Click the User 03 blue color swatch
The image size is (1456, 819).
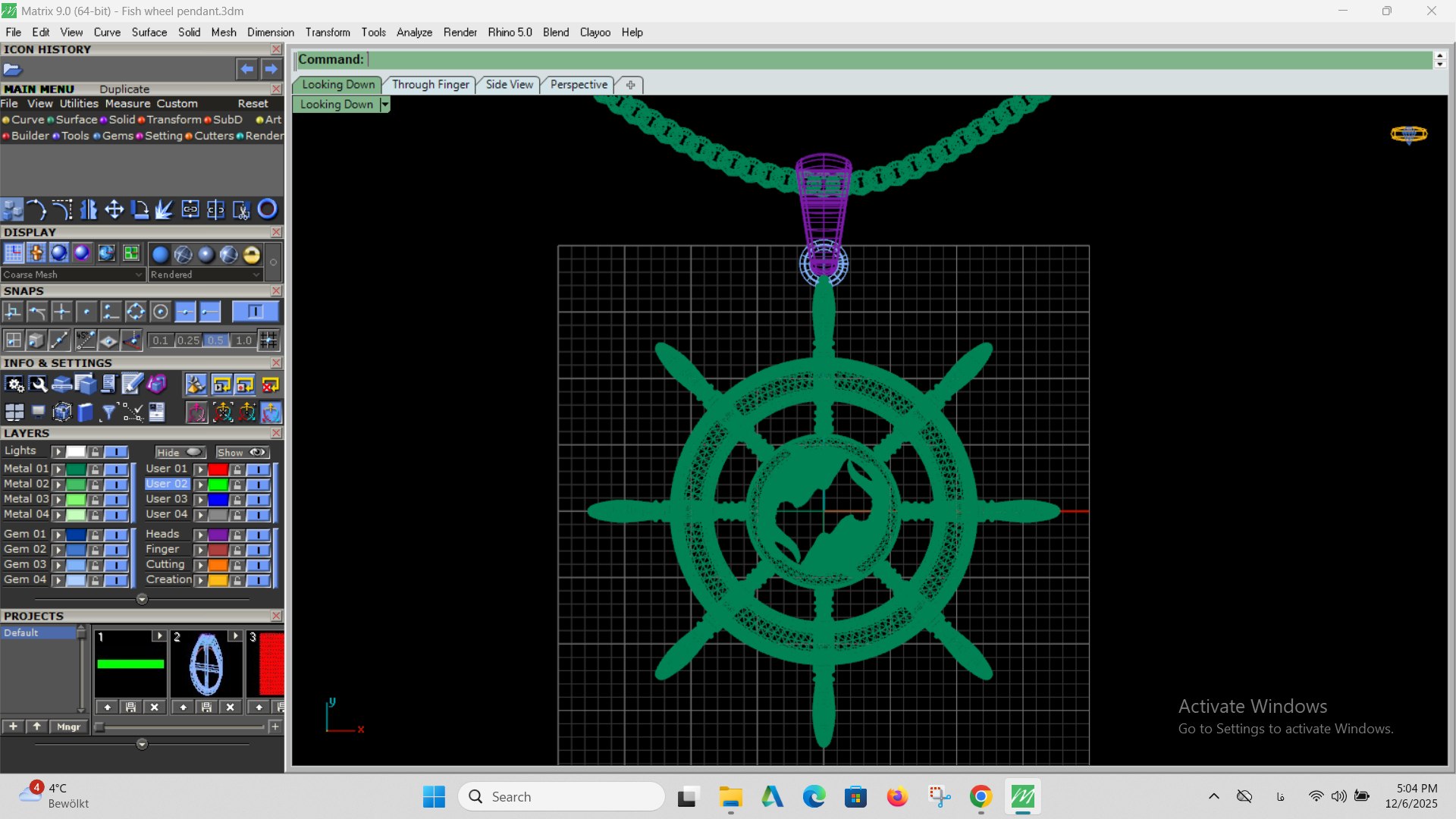tap(218, 500)
